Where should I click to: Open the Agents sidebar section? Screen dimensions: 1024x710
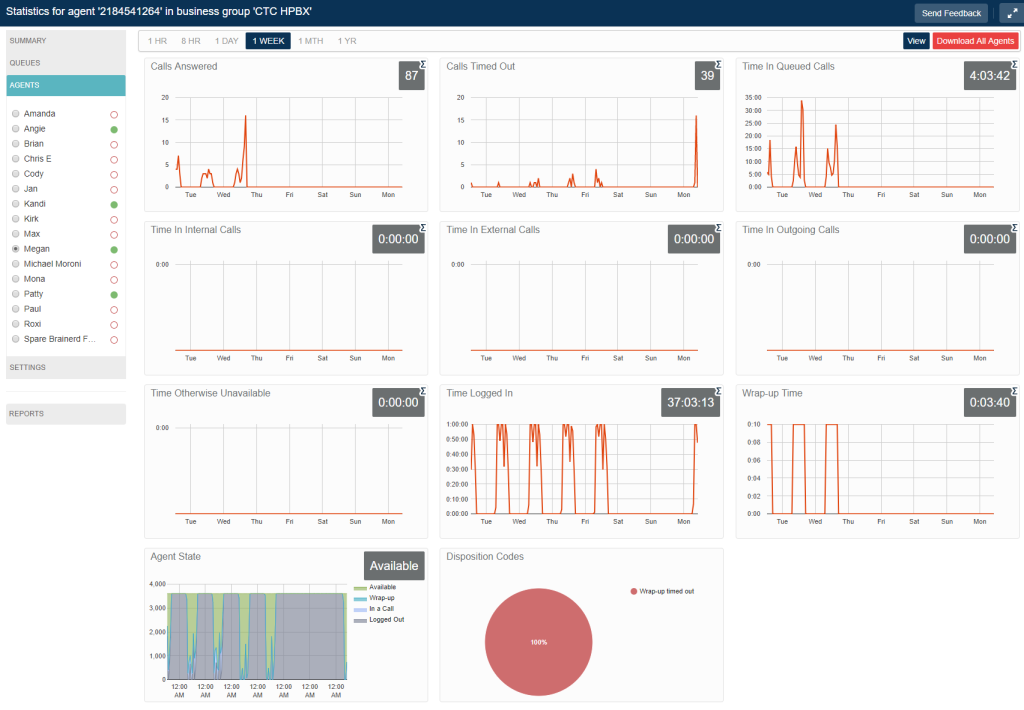coord(66,85)
